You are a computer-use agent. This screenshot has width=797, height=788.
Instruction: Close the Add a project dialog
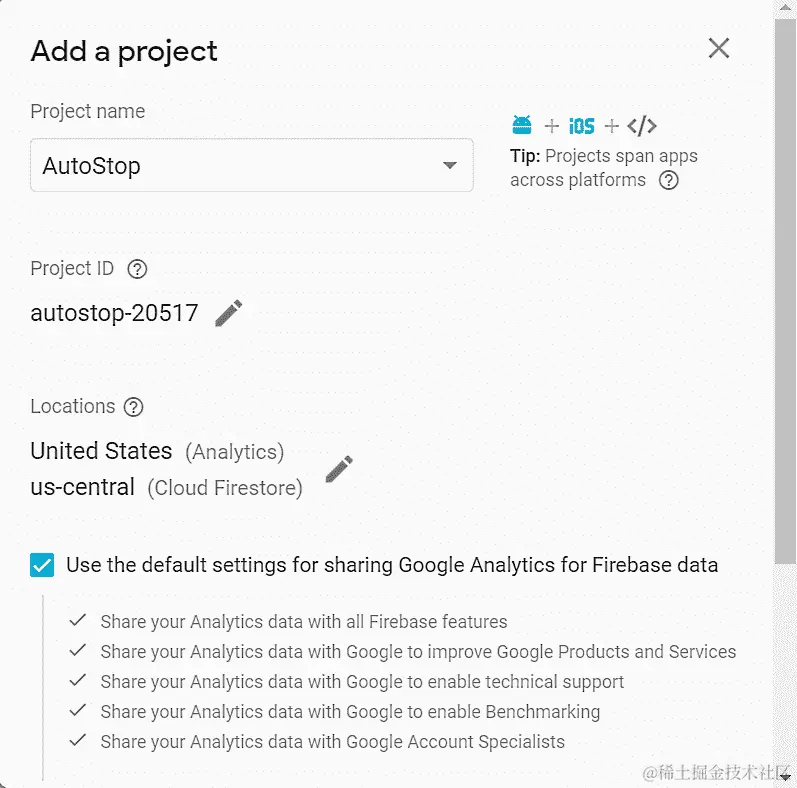click(718, 48)
